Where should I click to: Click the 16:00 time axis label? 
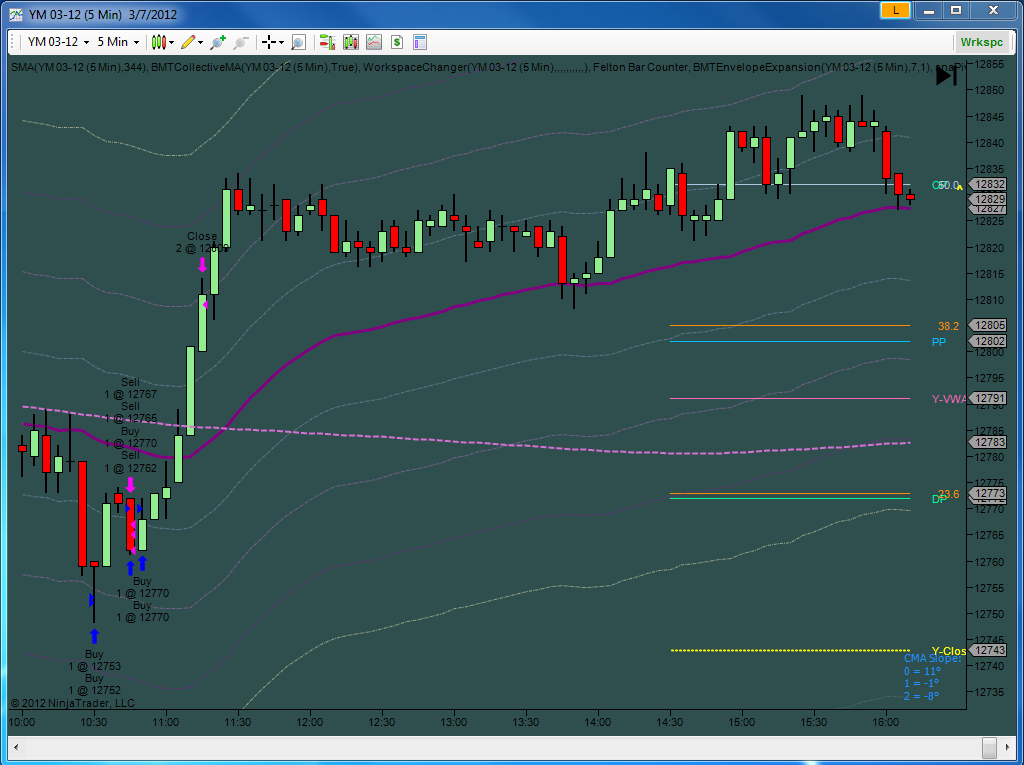click(886, 723)
